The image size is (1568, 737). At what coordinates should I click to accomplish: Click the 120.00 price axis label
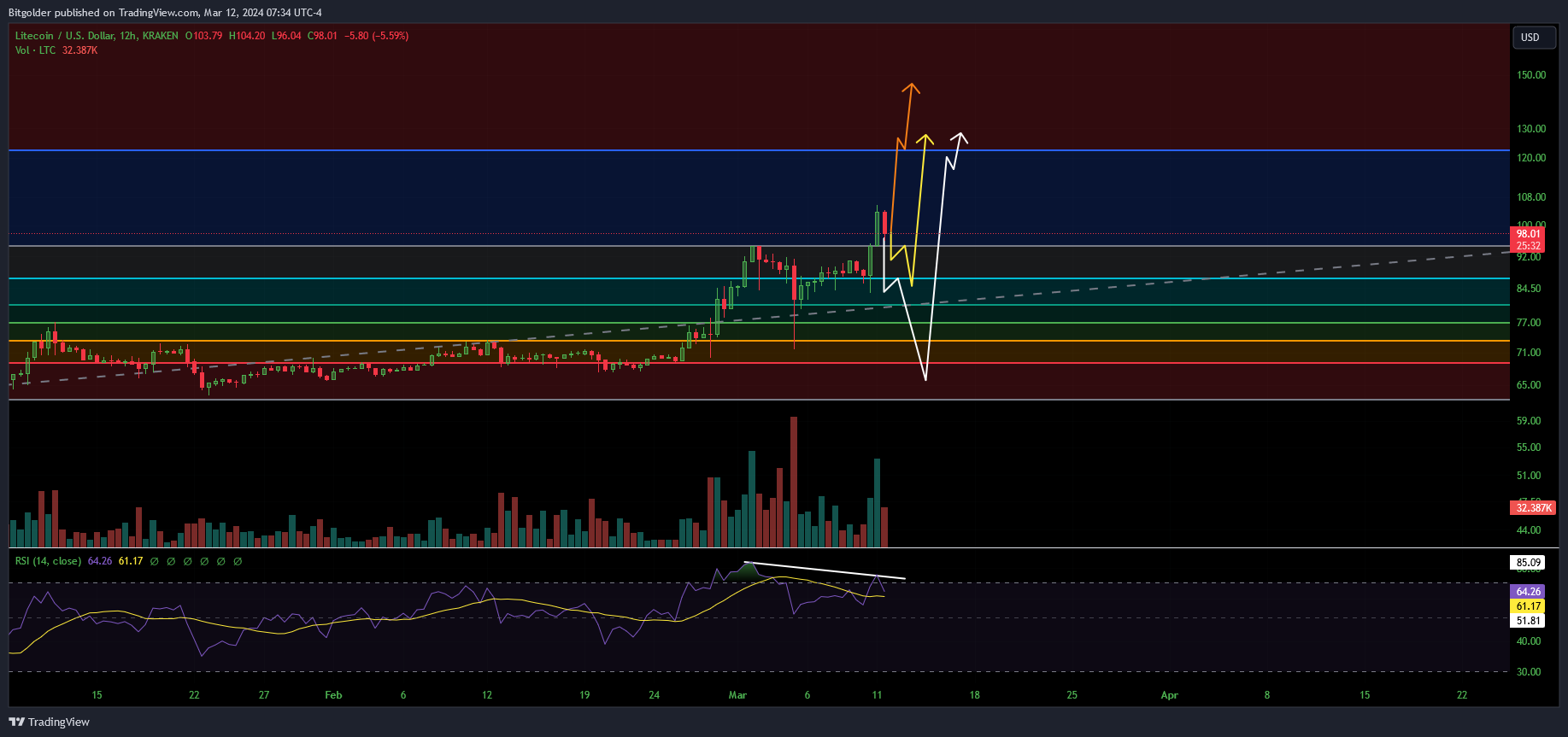click(x=1531, y=158)
